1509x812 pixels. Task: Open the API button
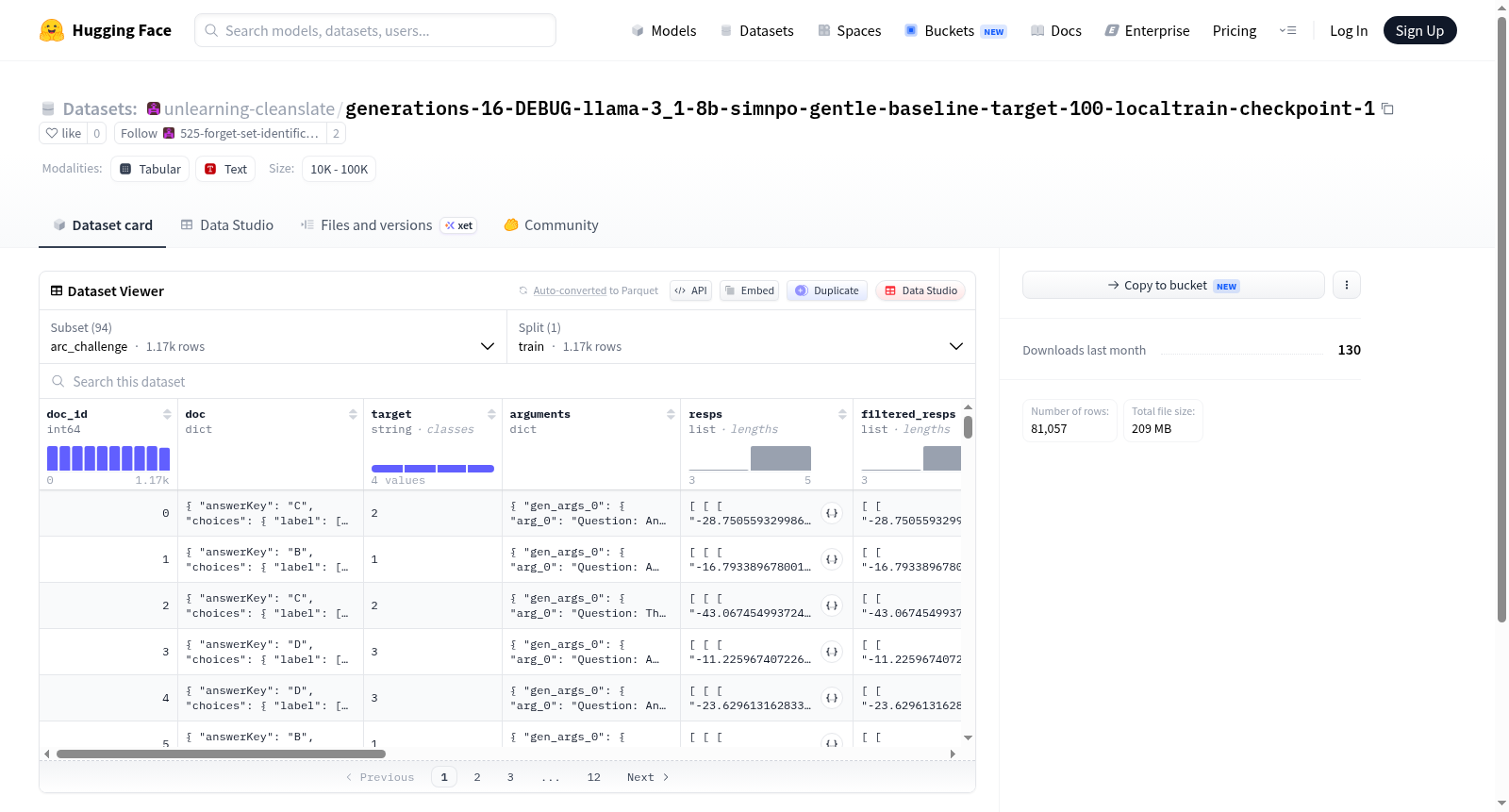click(691, 290)
